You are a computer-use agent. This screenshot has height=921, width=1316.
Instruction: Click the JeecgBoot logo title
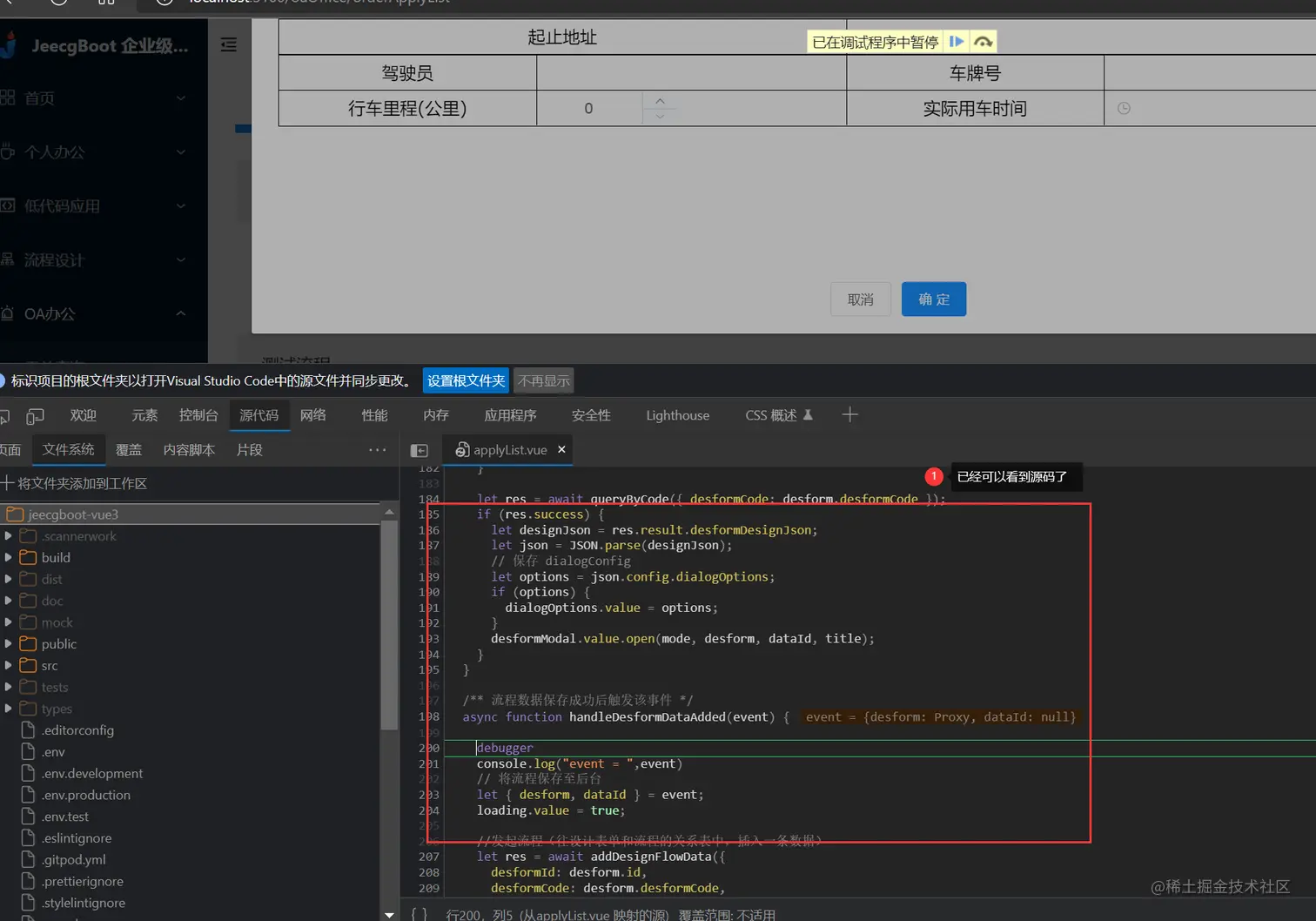coord(110,45)
